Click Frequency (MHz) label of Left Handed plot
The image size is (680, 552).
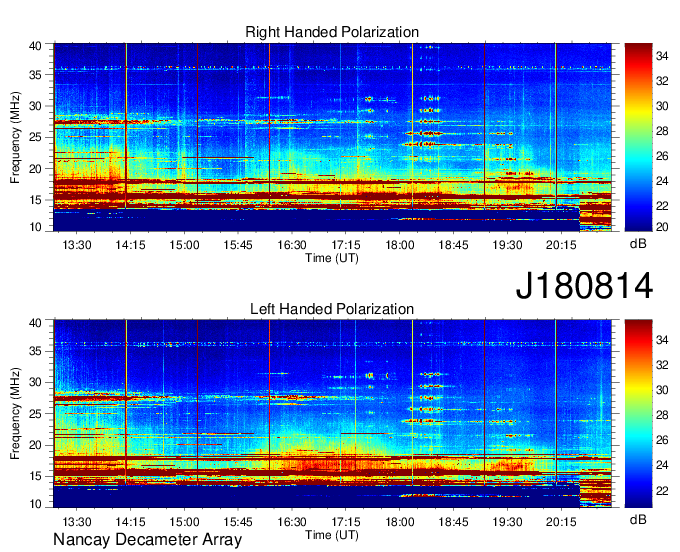coord(15,414)
